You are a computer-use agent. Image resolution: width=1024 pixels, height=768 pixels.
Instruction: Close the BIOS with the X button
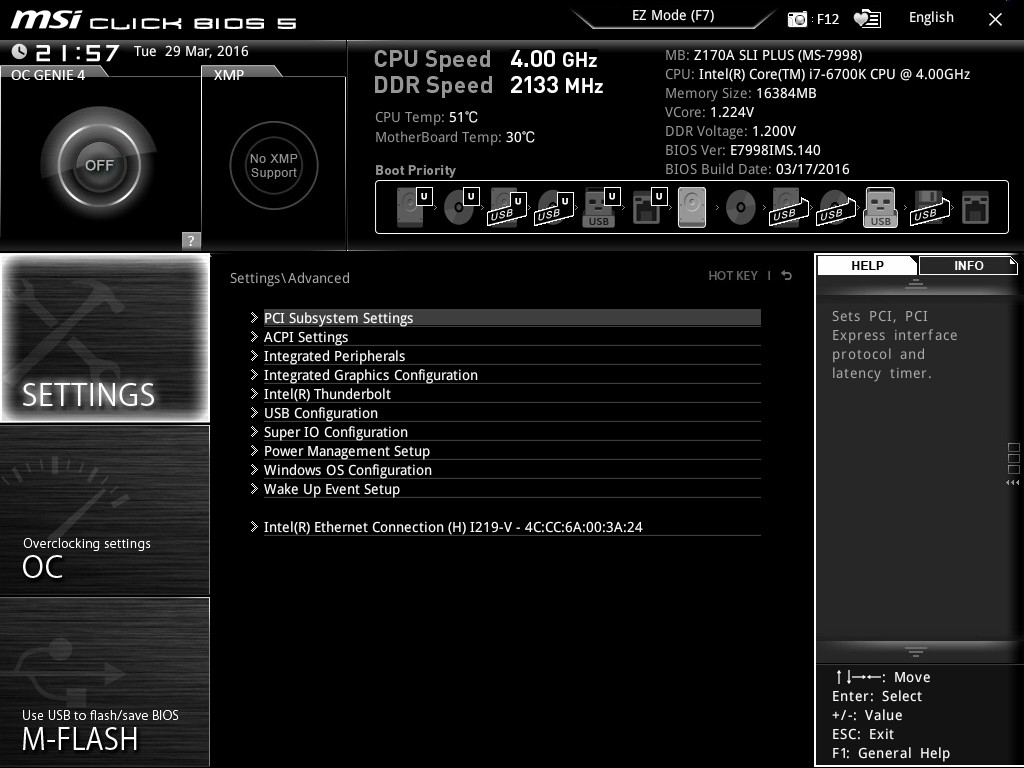click(995, 19)
